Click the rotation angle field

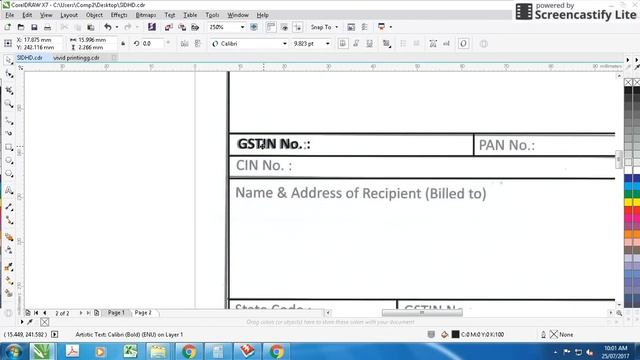pos(152,43)
